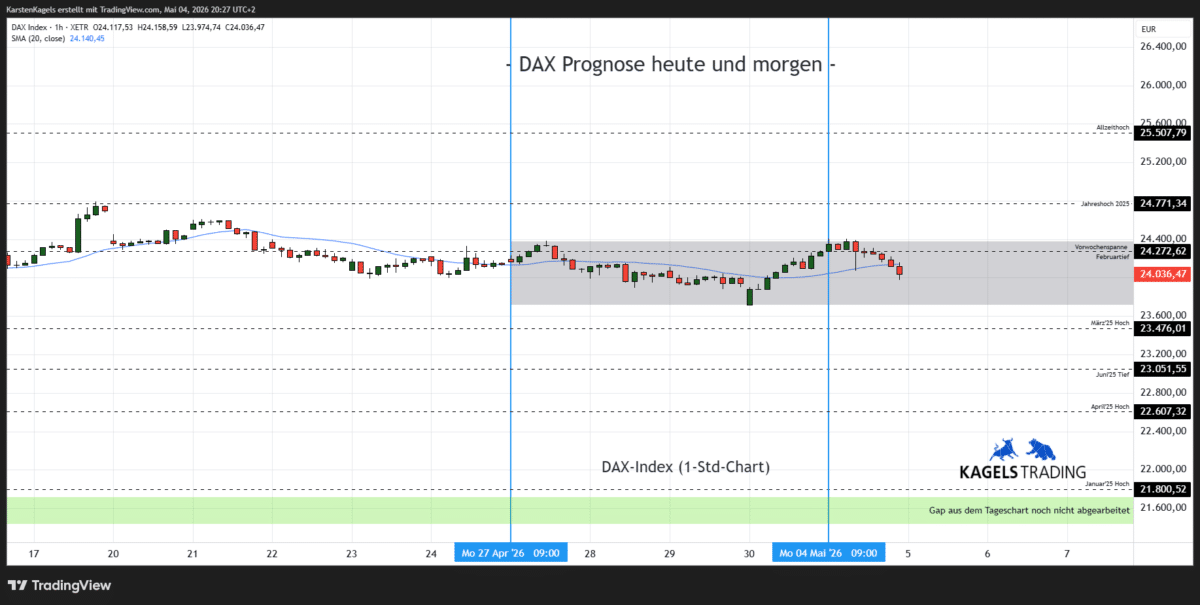Click the 21.600,00 price scale value
This screenshot has width=1200, height=605.
coord(1163,508)
